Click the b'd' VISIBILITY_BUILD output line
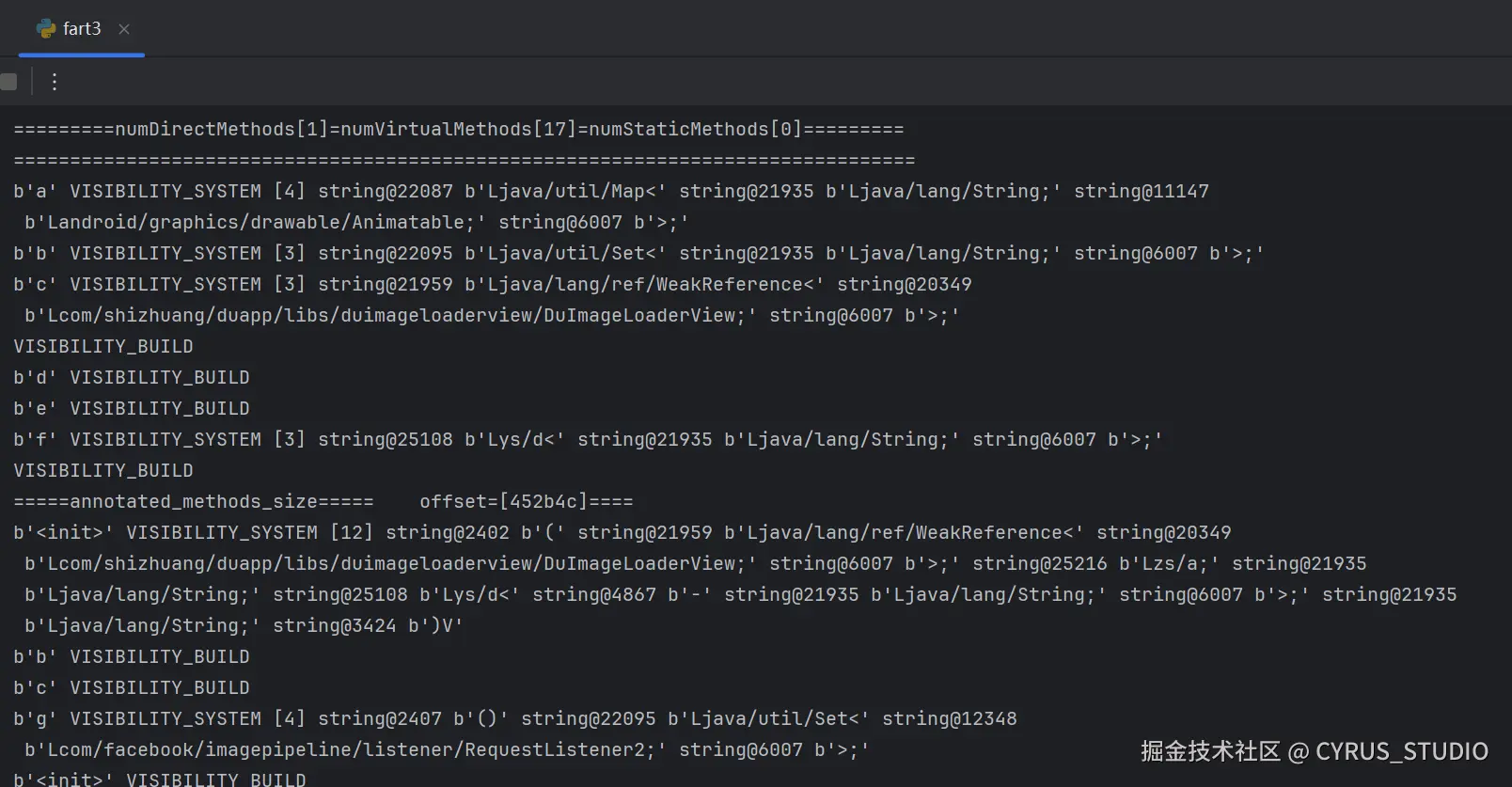This screenshot has width=1512, height=787. [x=132, y=378]
